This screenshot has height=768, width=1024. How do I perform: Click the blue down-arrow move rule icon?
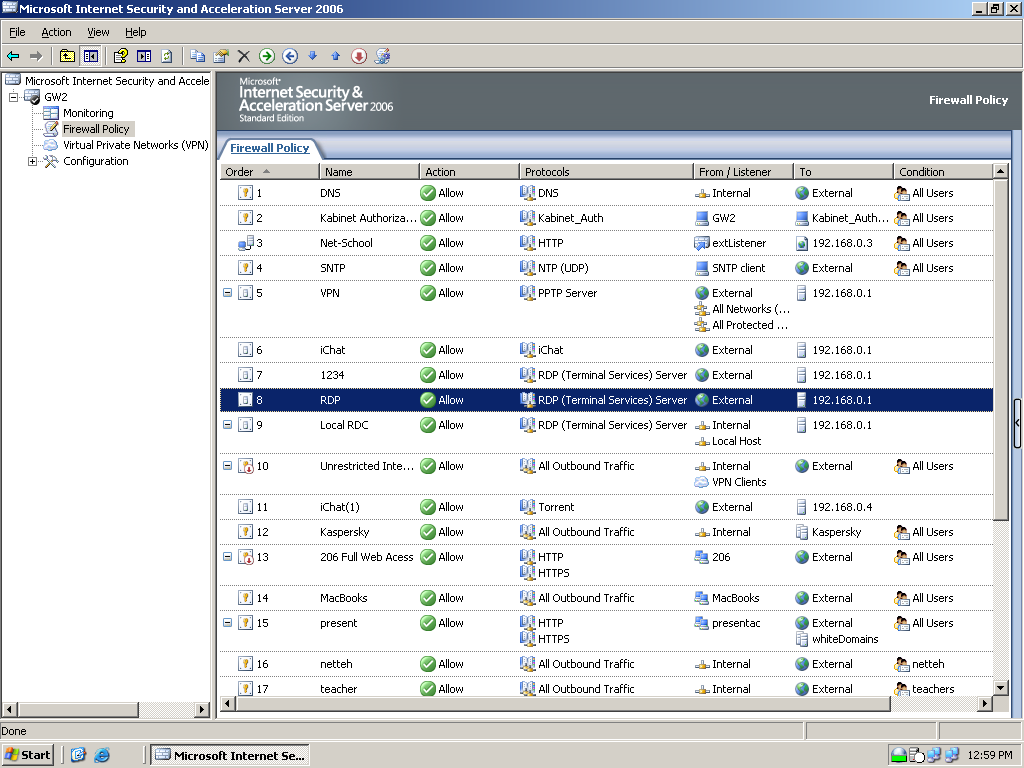[x=312, y=56]
